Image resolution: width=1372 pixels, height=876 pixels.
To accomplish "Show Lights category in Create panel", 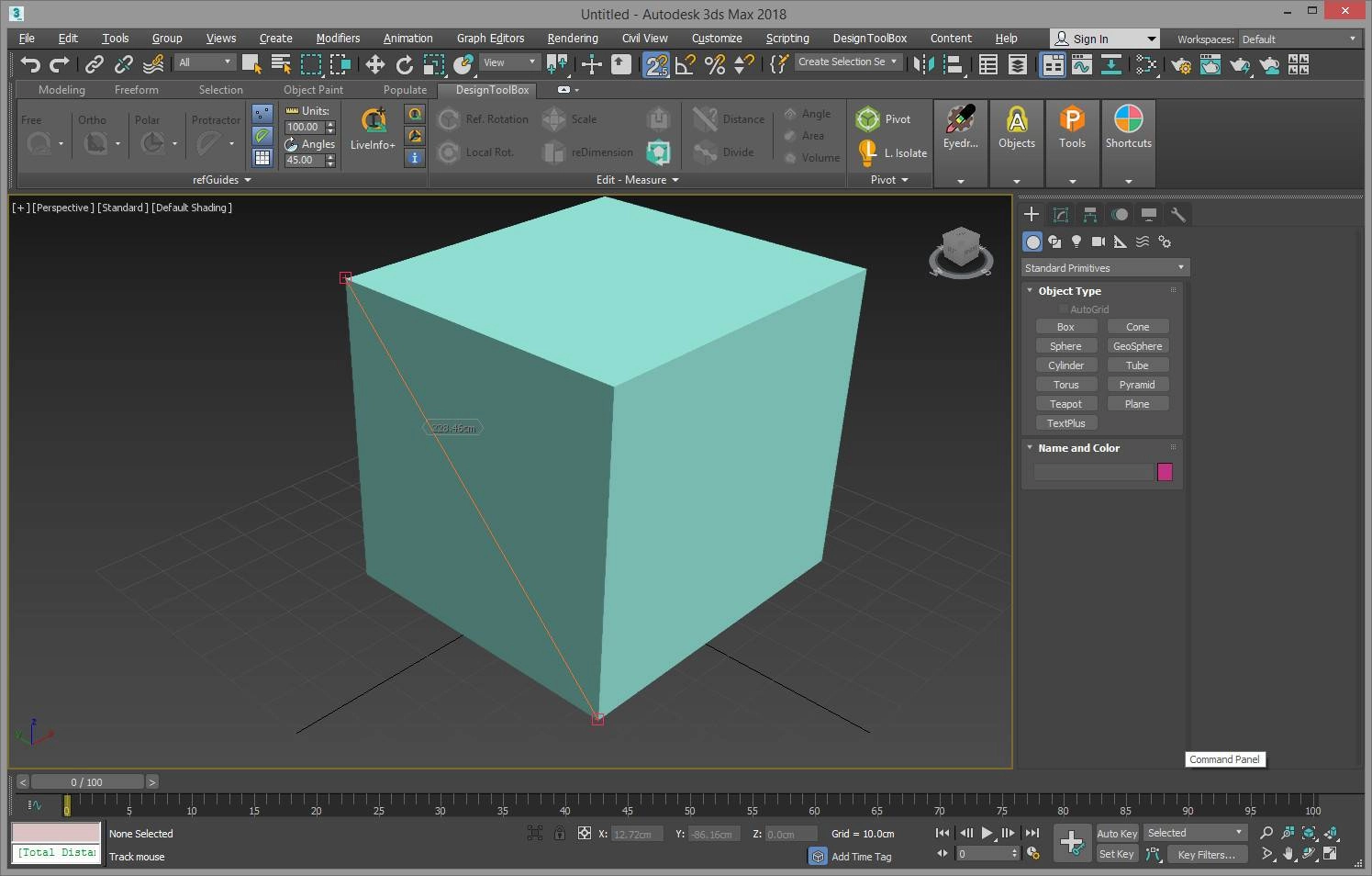I will [x=1076, y=241].
